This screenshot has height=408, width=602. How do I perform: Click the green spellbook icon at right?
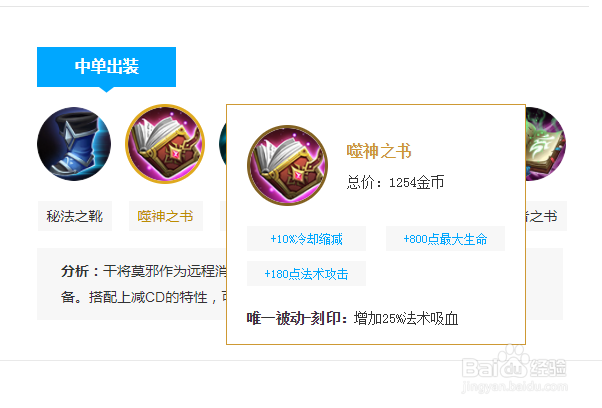(x=546, y=144)
